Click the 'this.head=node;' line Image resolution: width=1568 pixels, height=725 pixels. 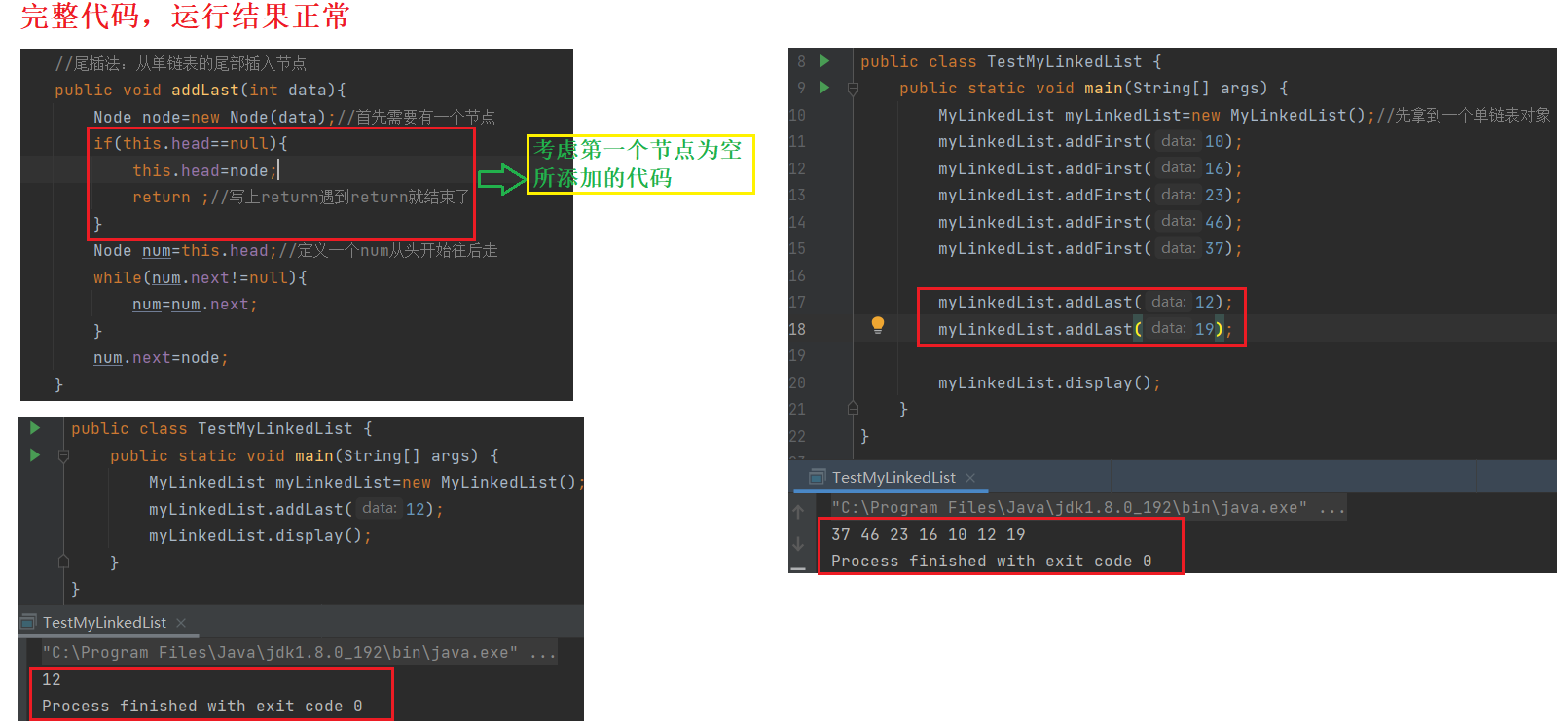(205, 170)
